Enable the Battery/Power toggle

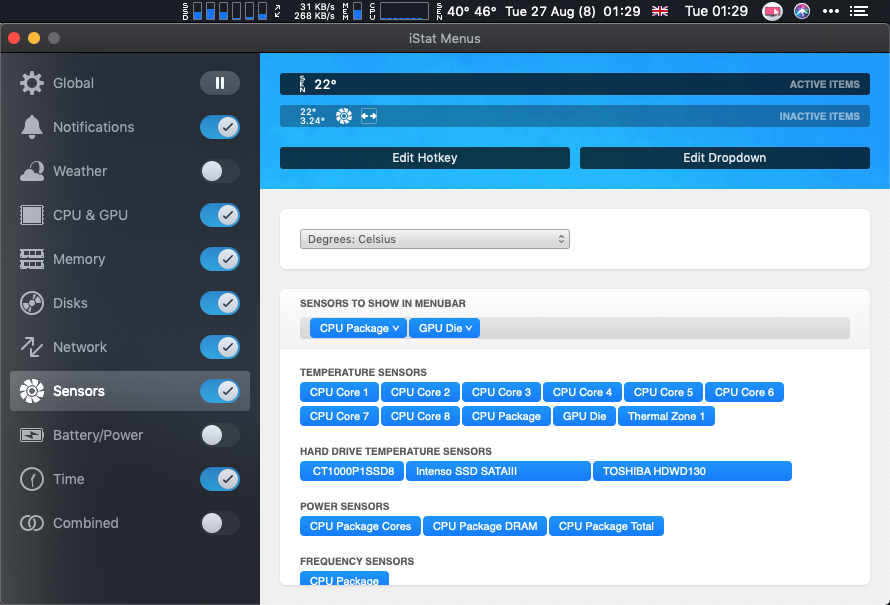click(220, 435)
